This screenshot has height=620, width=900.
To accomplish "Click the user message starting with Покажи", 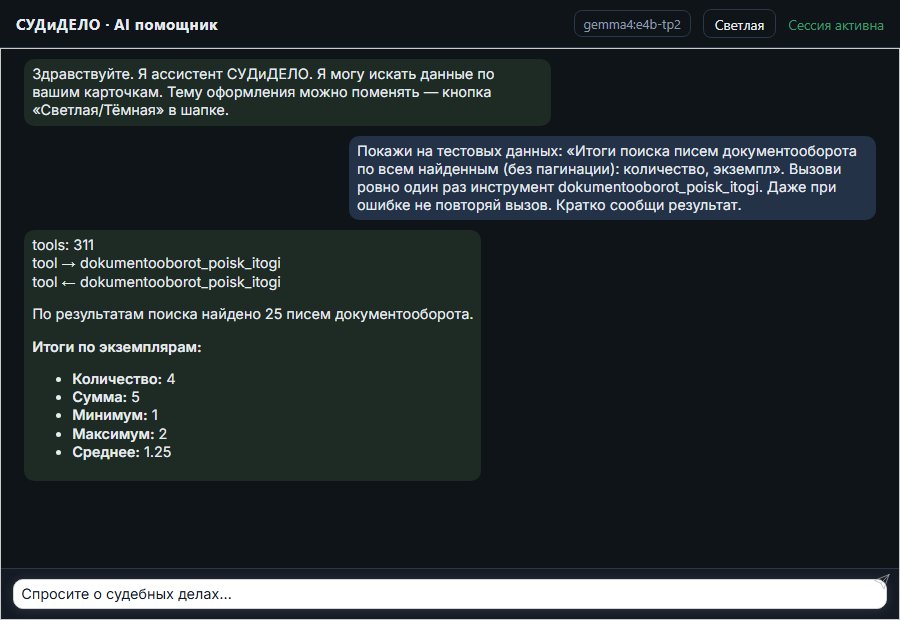I will pos(612,178).
